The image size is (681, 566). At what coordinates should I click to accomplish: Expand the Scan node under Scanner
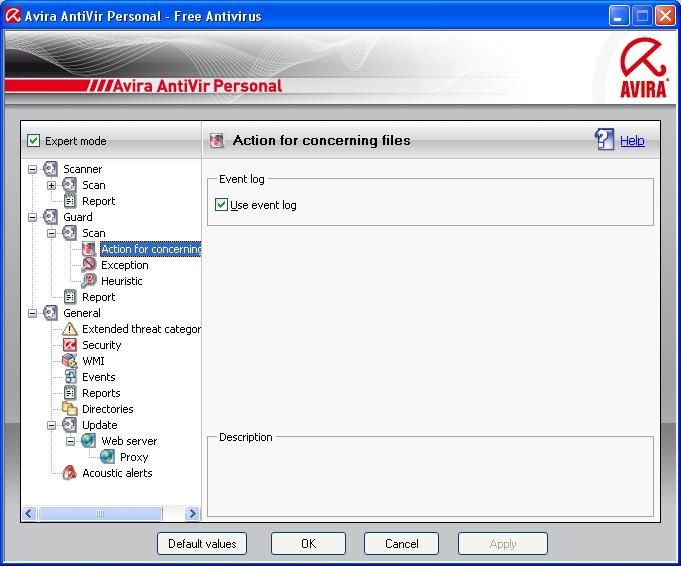click(52, 185)
